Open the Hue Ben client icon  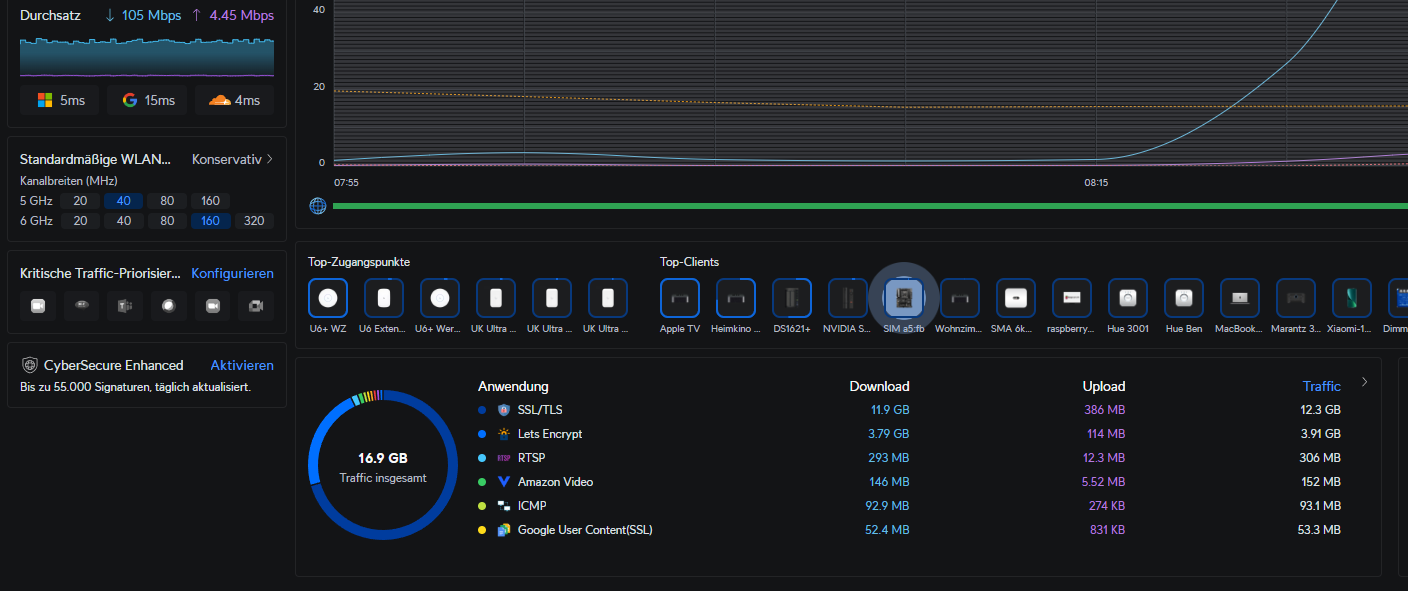[1183, 298]
